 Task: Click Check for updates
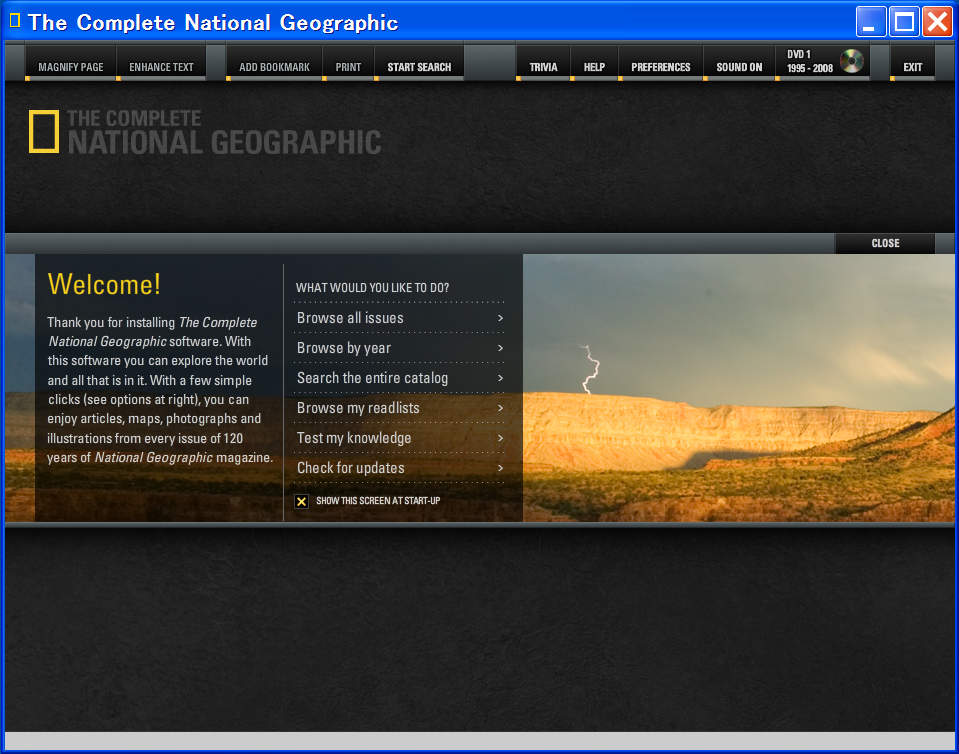click(400, 468)
